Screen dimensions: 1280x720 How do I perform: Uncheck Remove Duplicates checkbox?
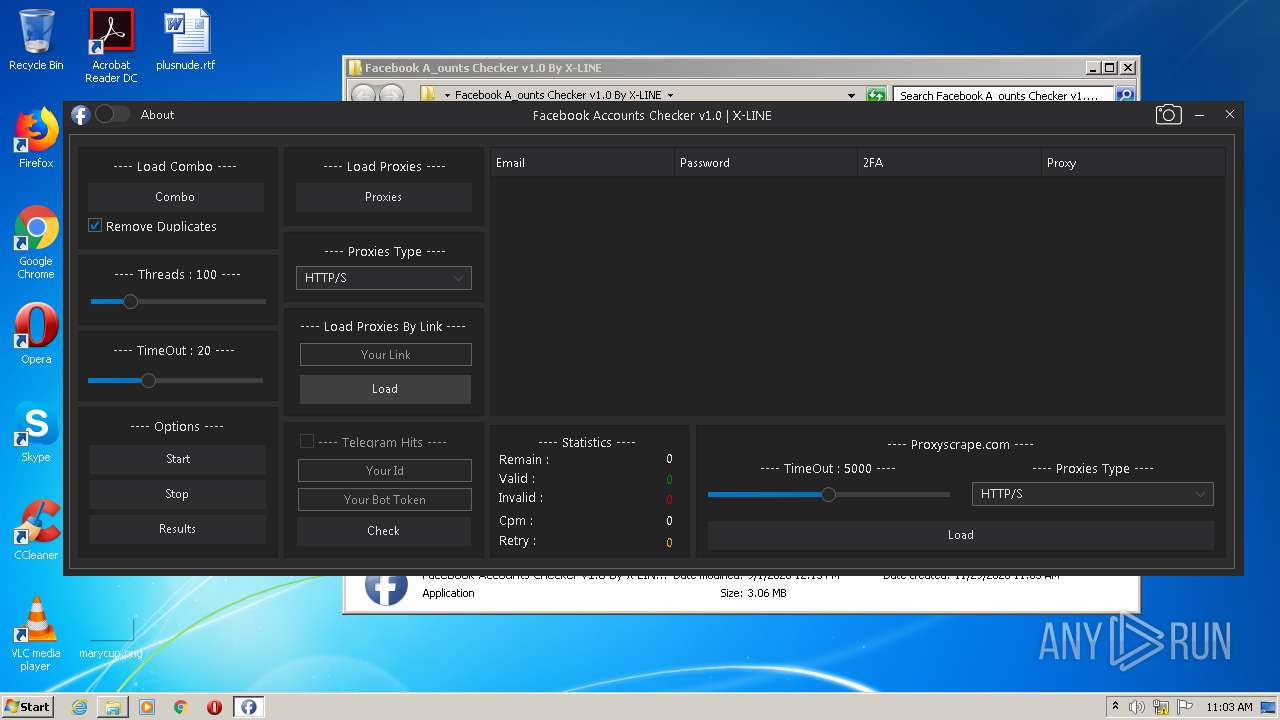(95, 226)
